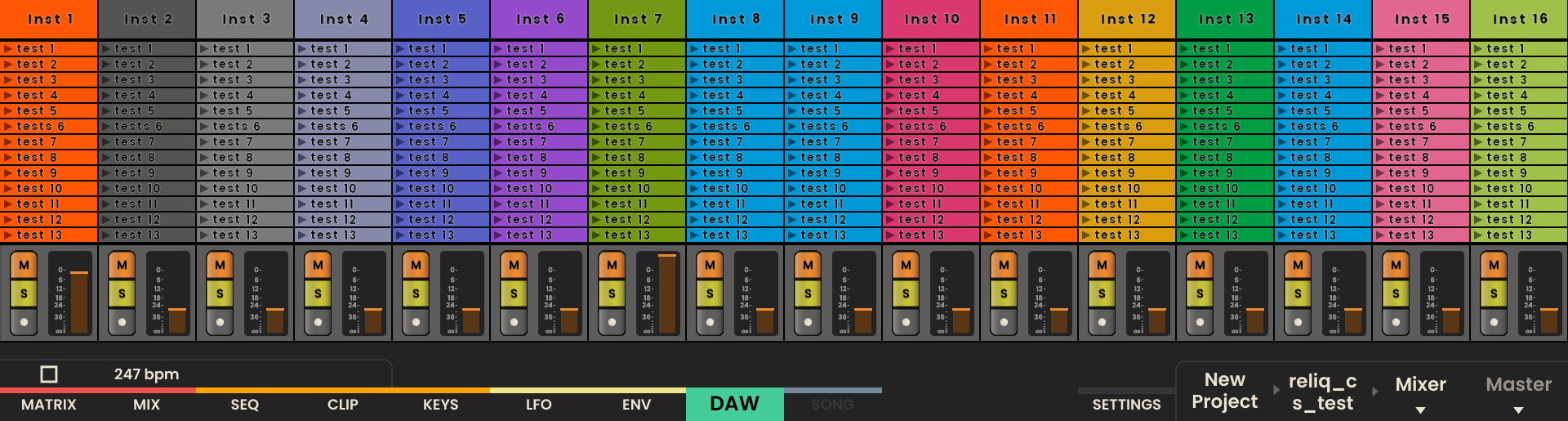Click play triangle on Inst 7 test 4
Image resolution: width=1568 pixels, height=421 pixels.
(x=596, y=96)
